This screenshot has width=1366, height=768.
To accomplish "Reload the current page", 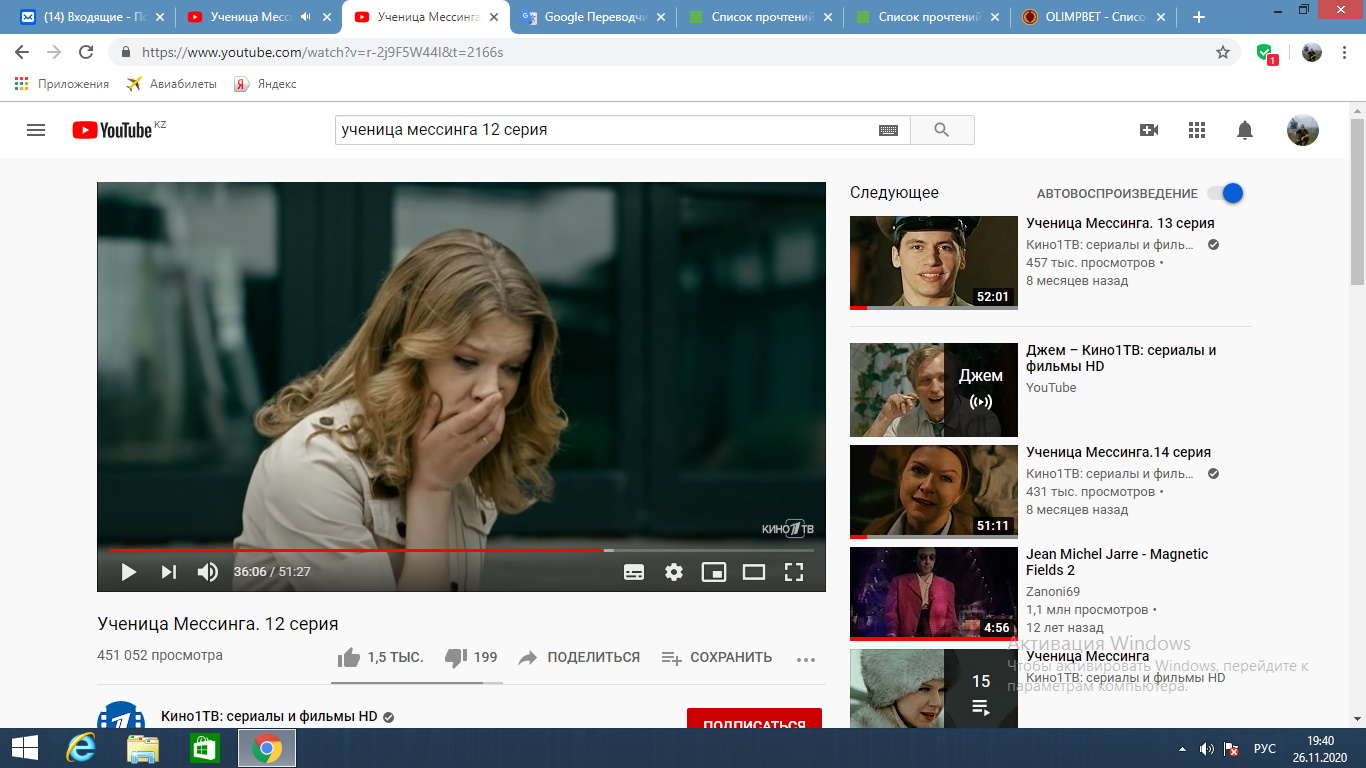I will [86, 52].
